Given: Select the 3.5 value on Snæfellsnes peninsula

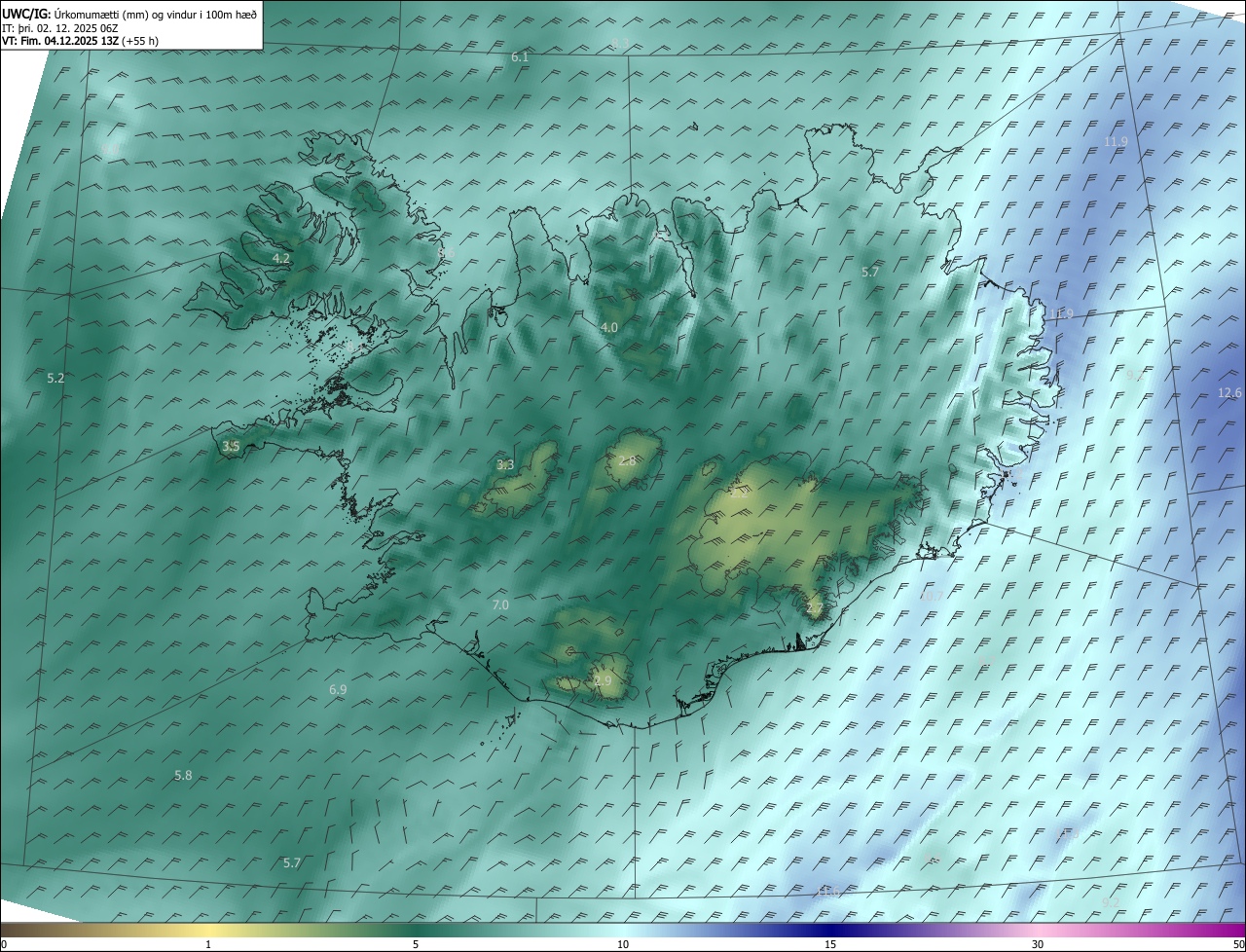Looking at the screenshot, I should click(231, 447).
